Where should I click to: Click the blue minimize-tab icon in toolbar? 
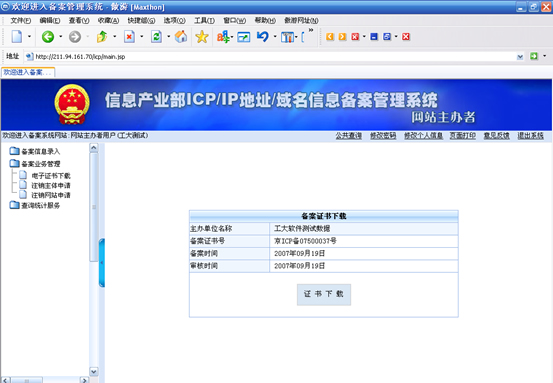pyautogui.click(x=374, y=37)
